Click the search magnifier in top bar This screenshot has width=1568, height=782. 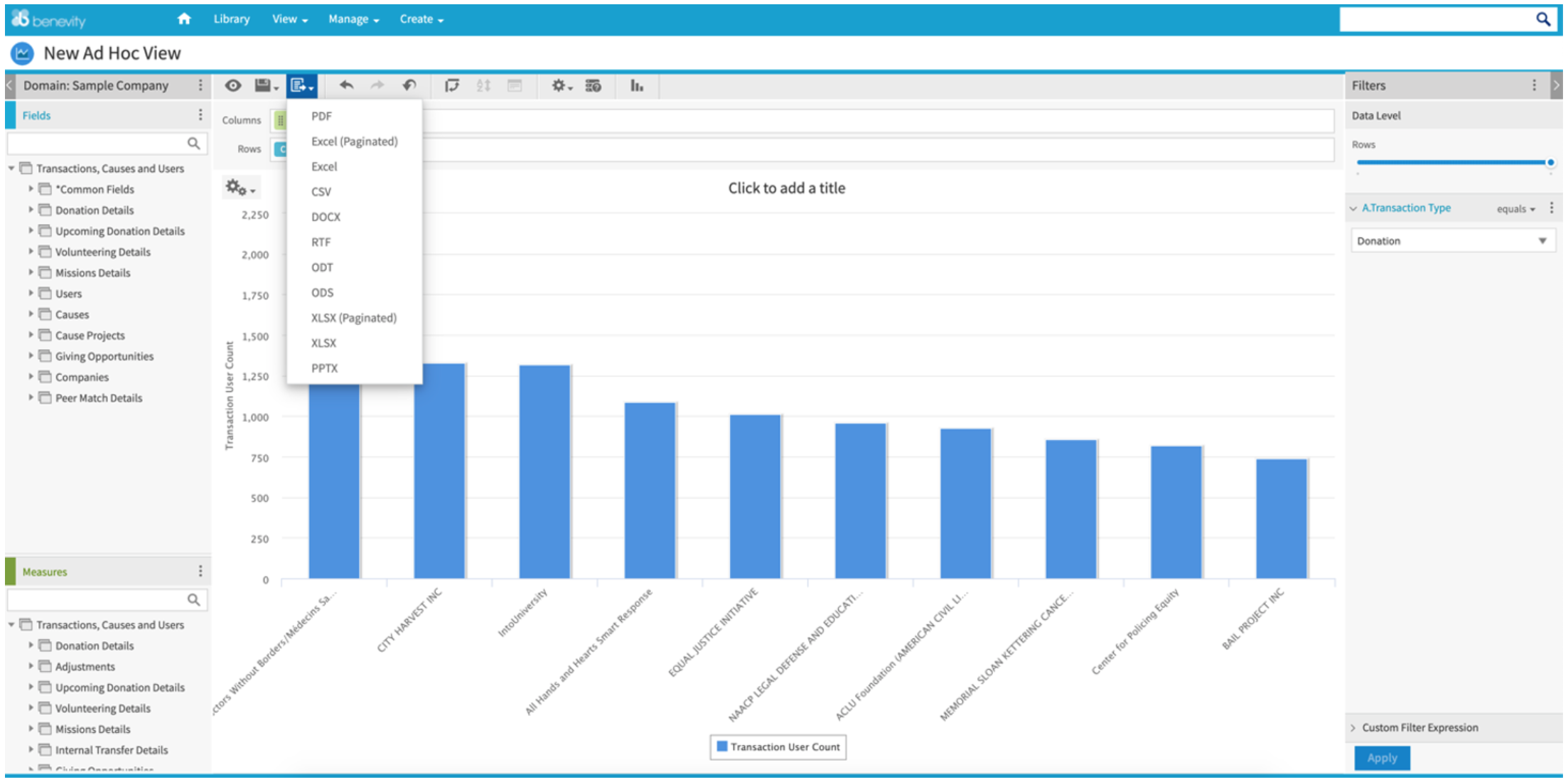tap(1543, 19)
